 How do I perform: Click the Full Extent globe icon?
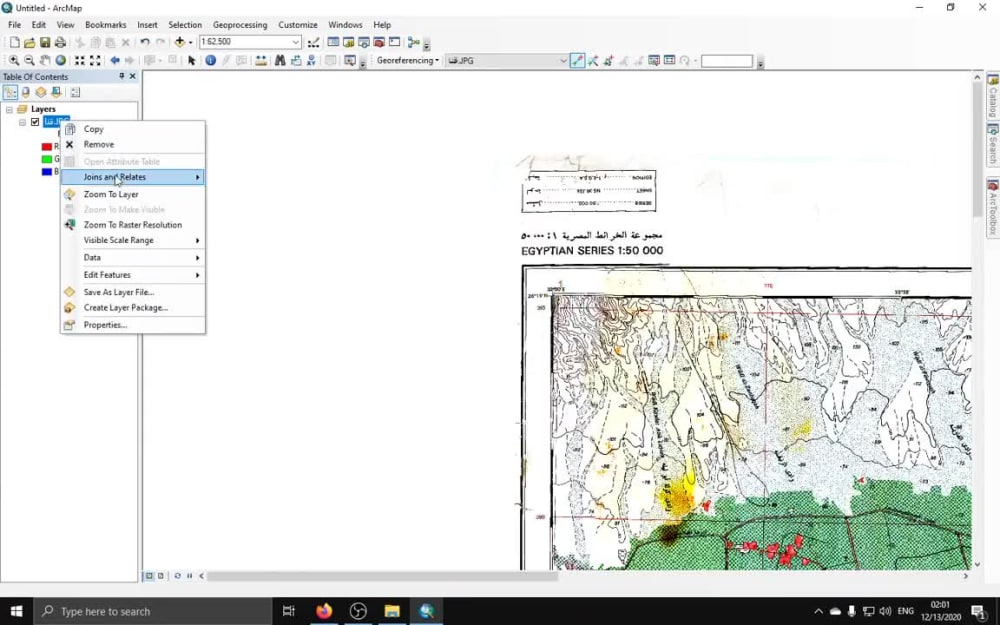pyautogui.click(x=61, y=60)
